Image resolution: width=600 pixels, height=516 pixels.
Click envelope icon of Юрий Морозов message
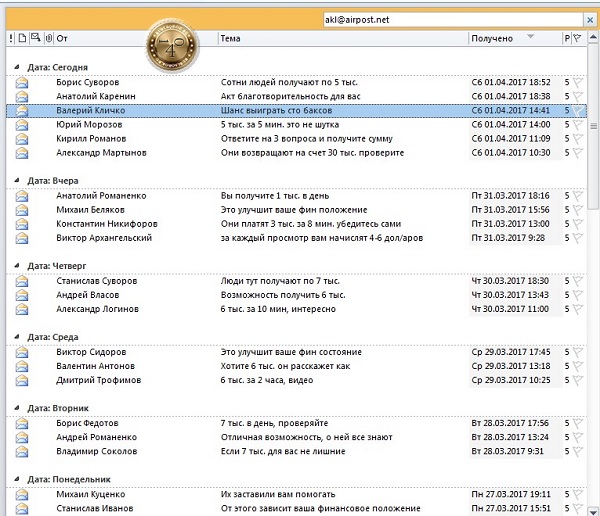pos(22,125)
